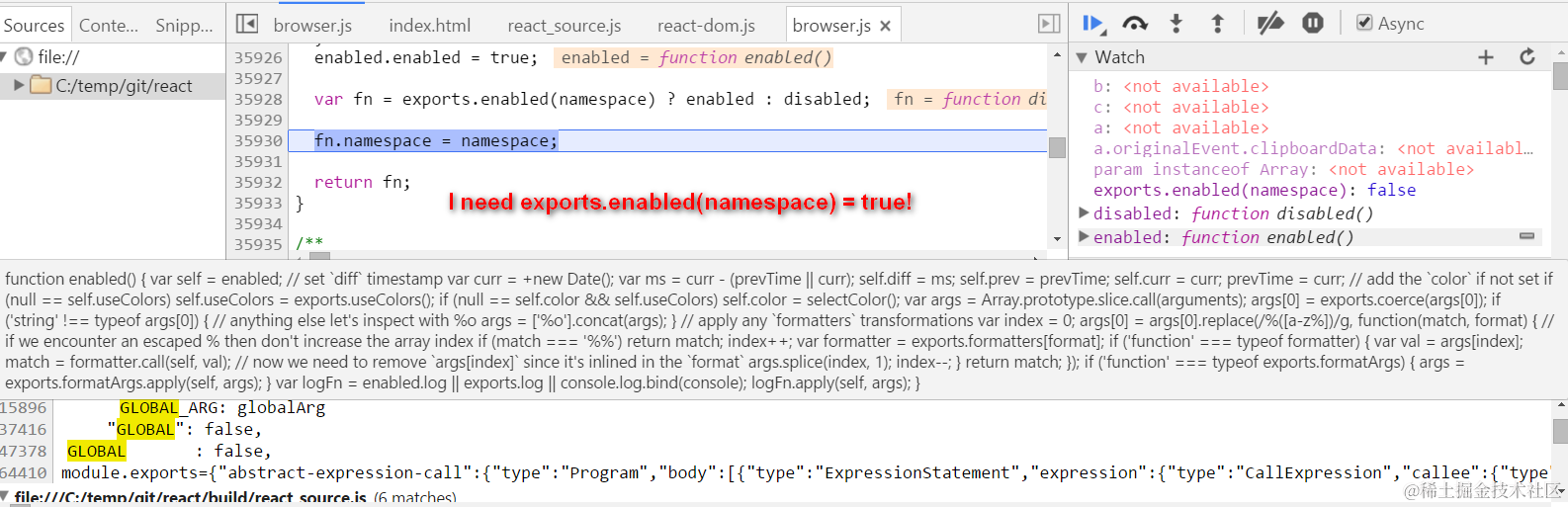Click the a.originalEvent.clipboardData watch entry
Image resolution: width=1568 pixels, height=507 pixels.
click(x=1313, y=148)
